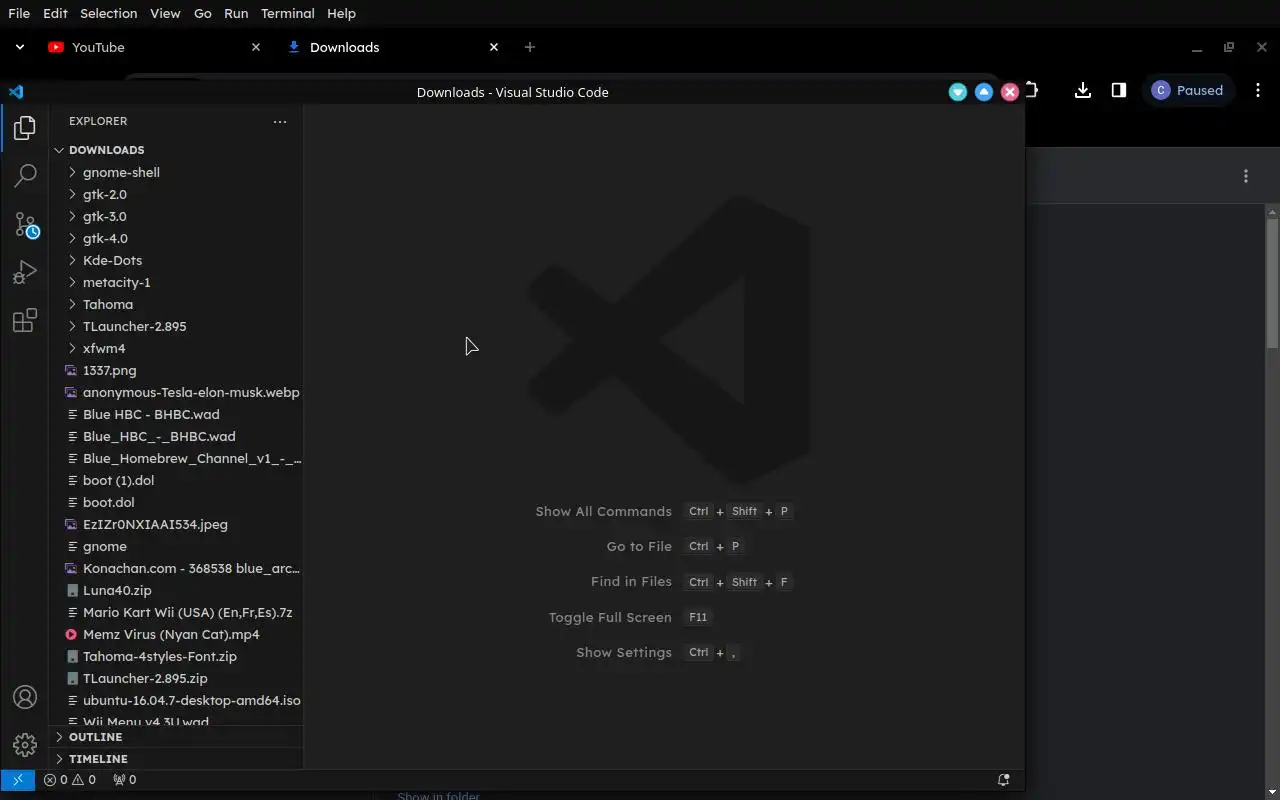Click Show in folder link on Downloads page
This screenshot has width=1280, height=800.
coord(438,796)
